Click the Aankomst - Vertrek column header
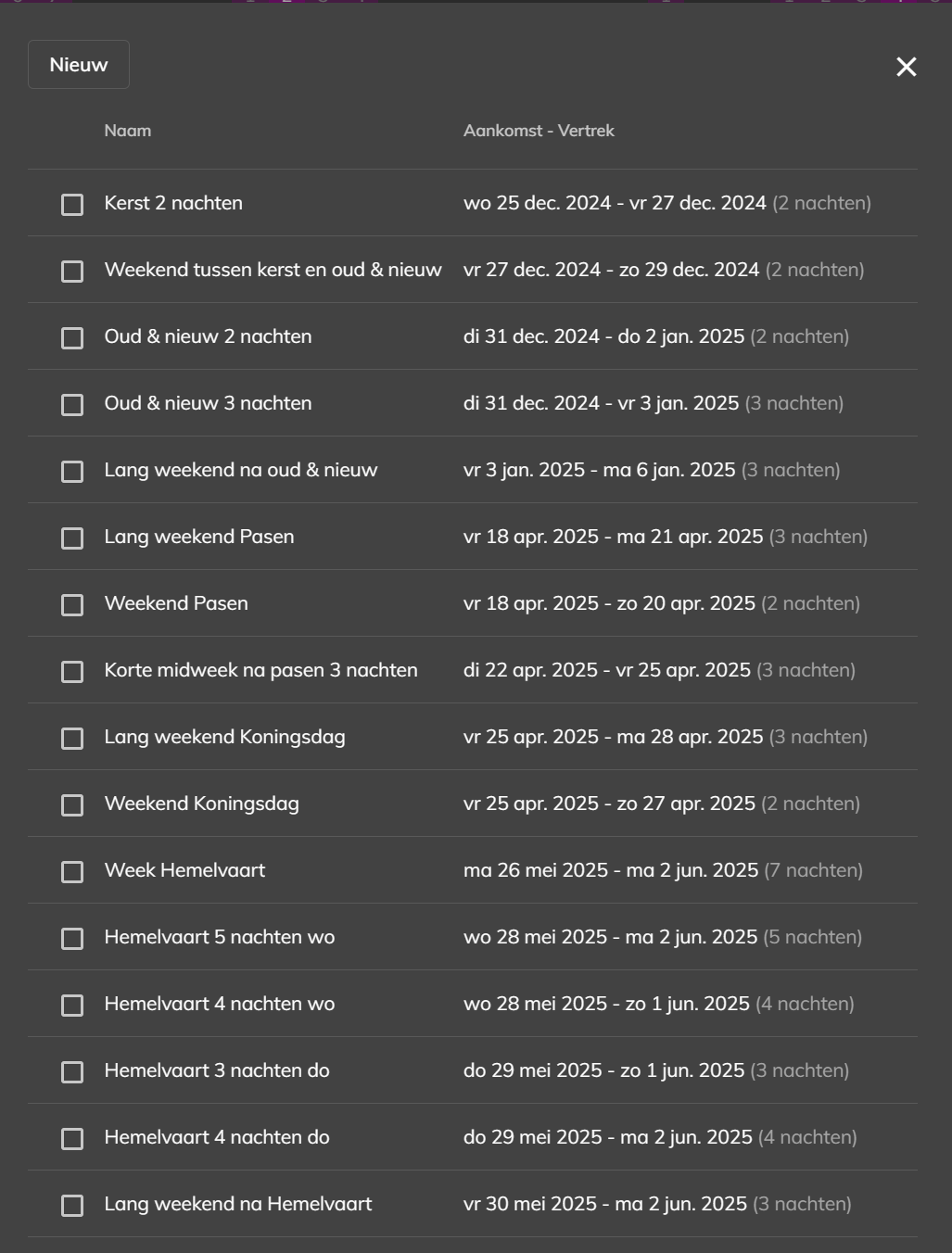This screenshot has width=952, height=1253. (x=539, y=131)
